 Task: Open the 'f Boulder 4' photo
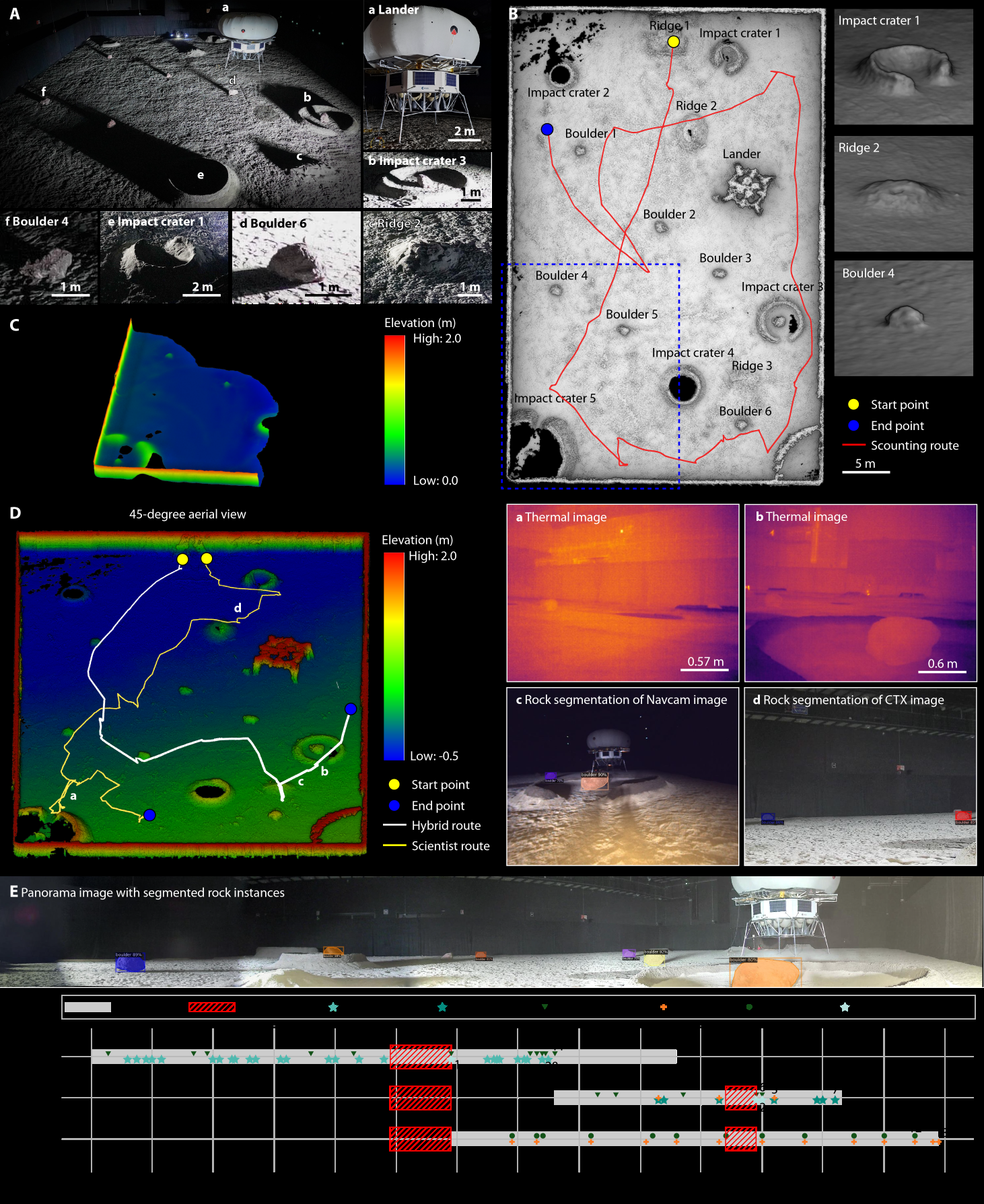pyautogui.click(x=49, y=258)
